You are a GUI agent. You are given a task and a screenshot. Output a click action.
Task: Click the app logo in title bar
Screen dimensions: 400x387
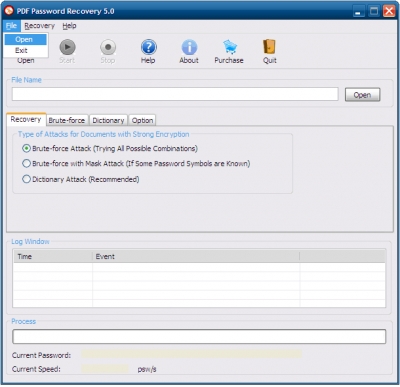[9, 11]
